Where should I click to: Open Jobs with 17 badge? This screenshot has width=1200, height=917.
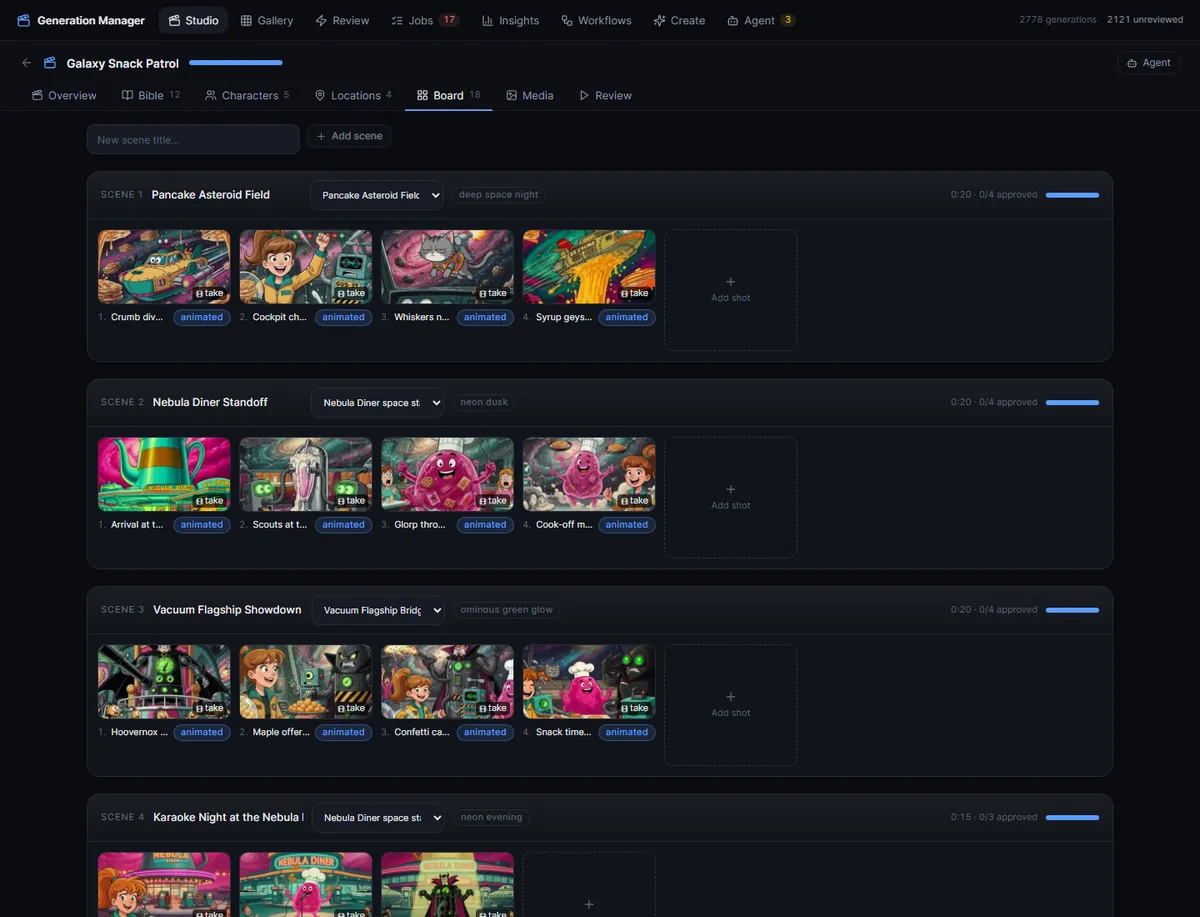pyautogui.click(x=425, y=20)
